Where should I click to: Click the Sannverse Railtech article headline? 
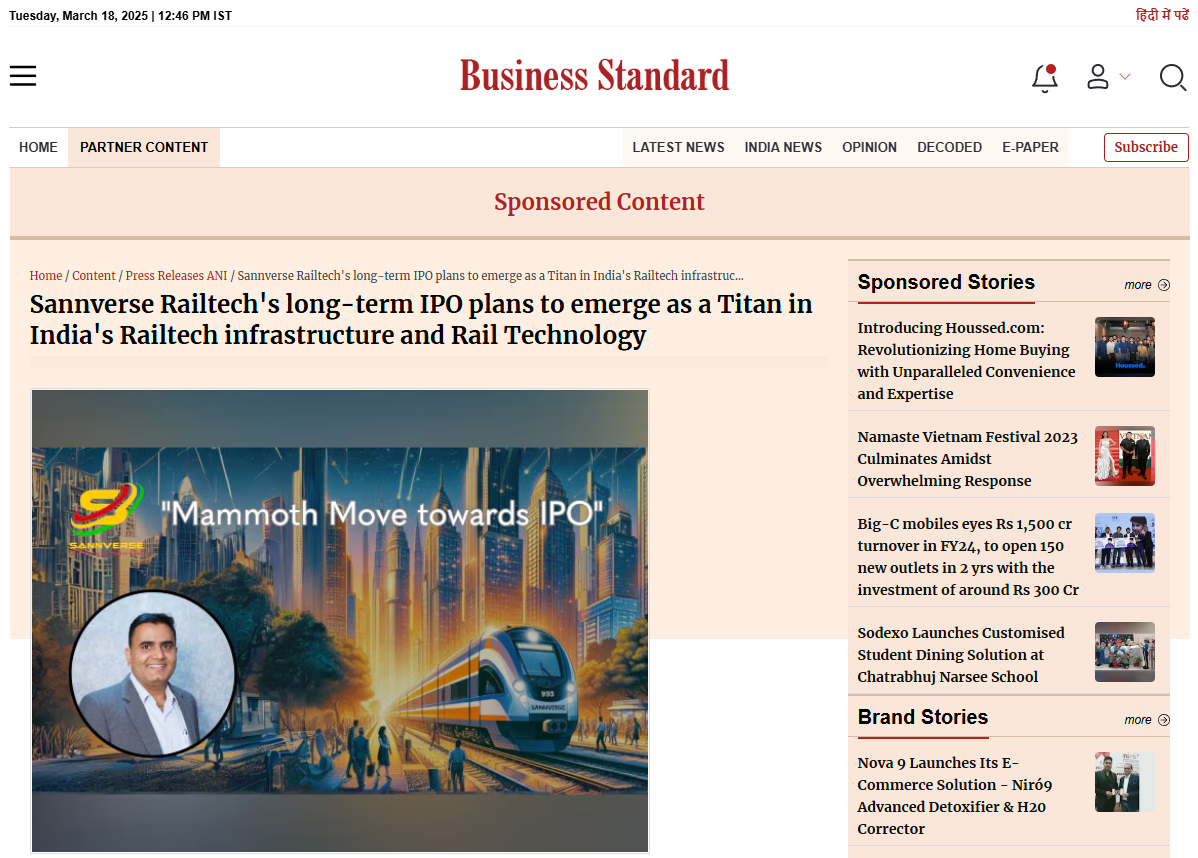click(x=421, y=319)
